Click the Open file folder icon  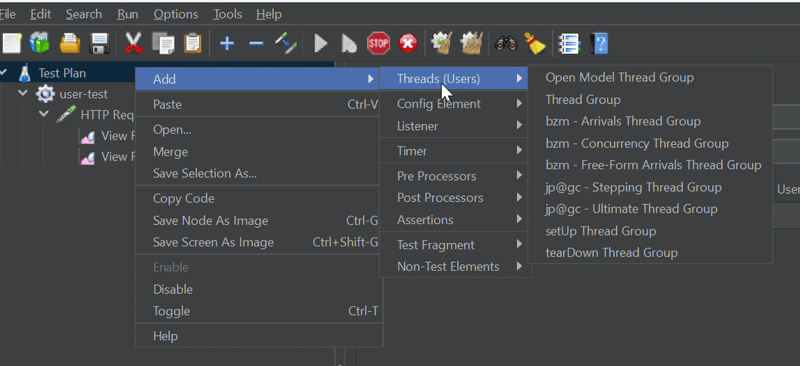[x=70, y=43]
